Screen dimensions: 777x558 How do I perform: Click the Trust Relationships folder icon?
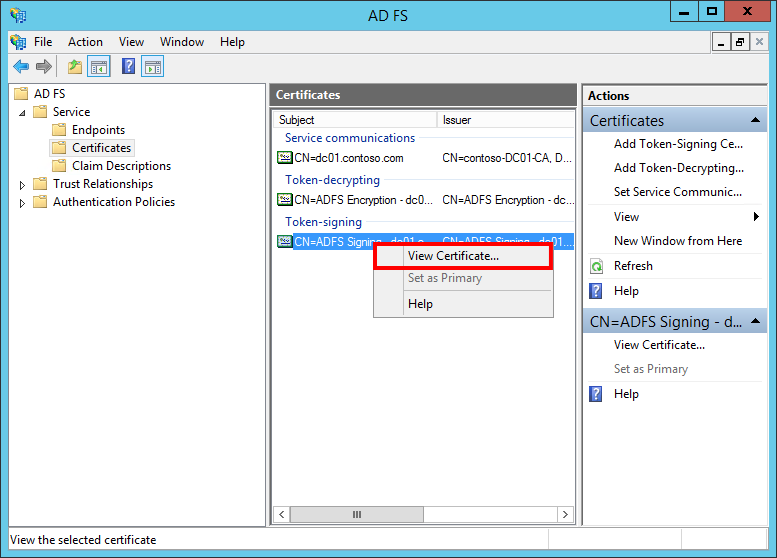[40, 184]
